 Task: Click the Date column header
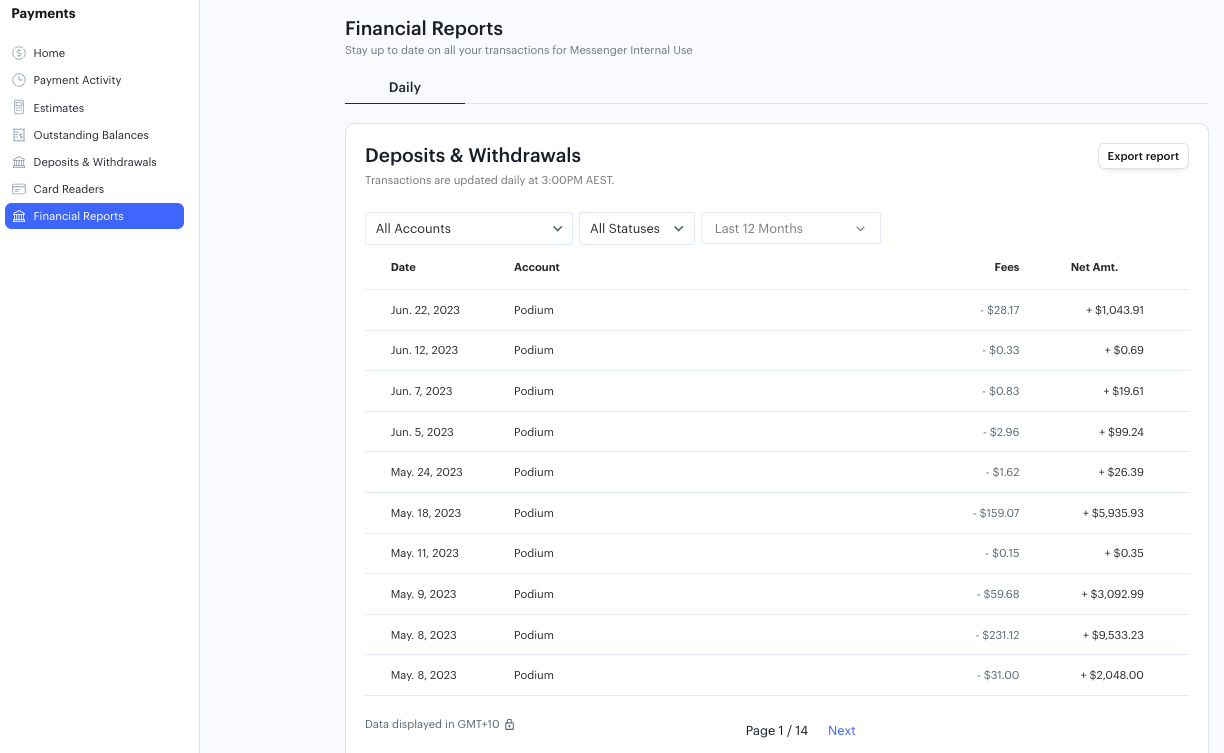point(403,267)
